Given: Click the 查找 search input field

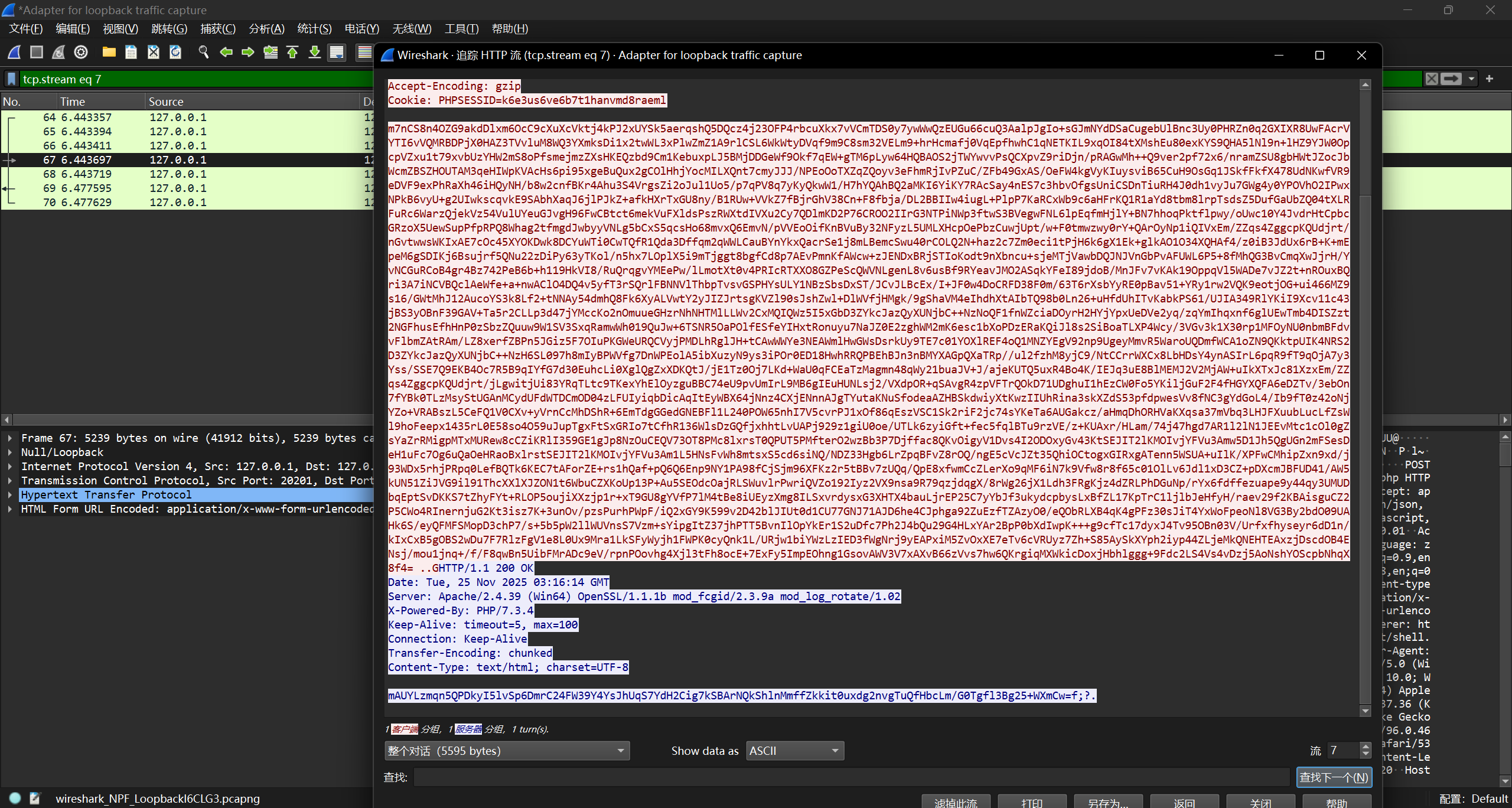Looking at the screenshot, I should 850,777.
